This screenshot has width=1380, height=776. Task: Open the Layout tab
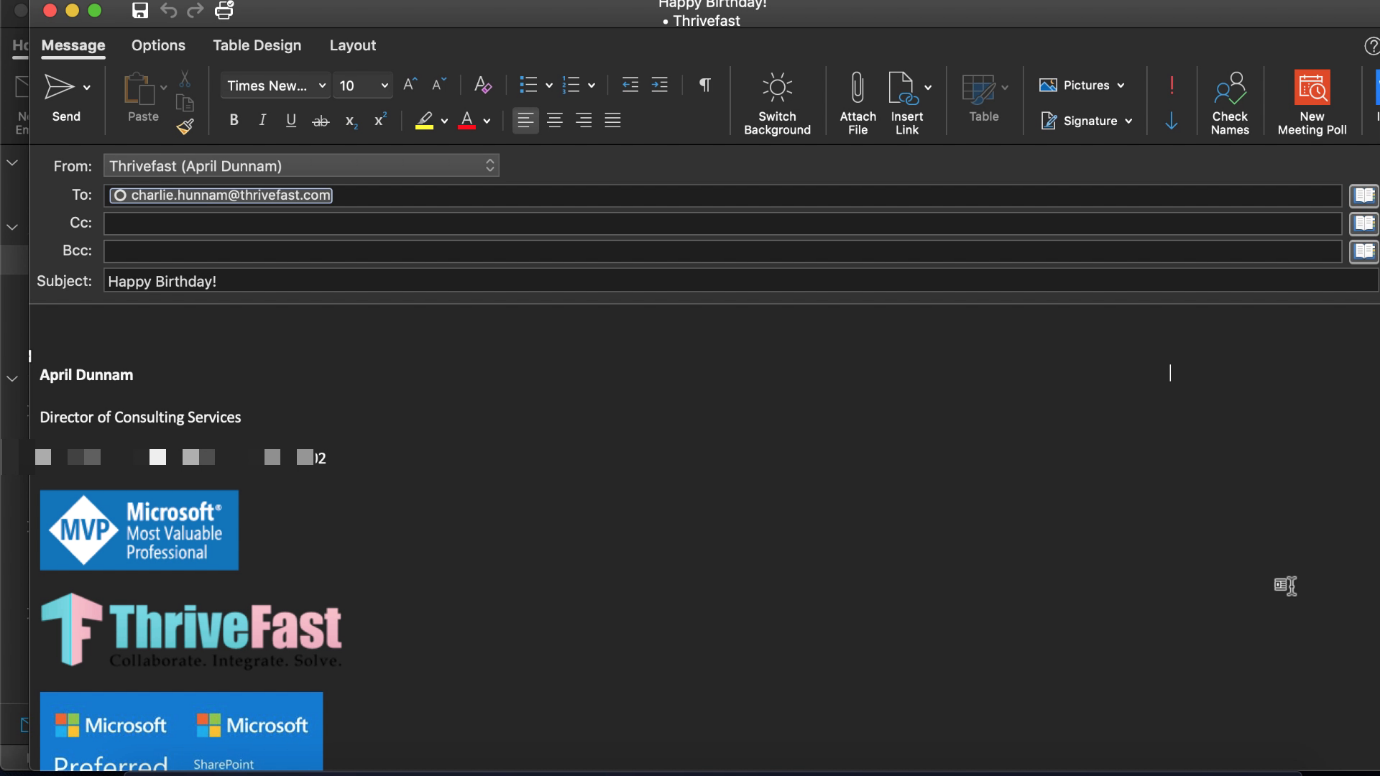click(353, 45)
